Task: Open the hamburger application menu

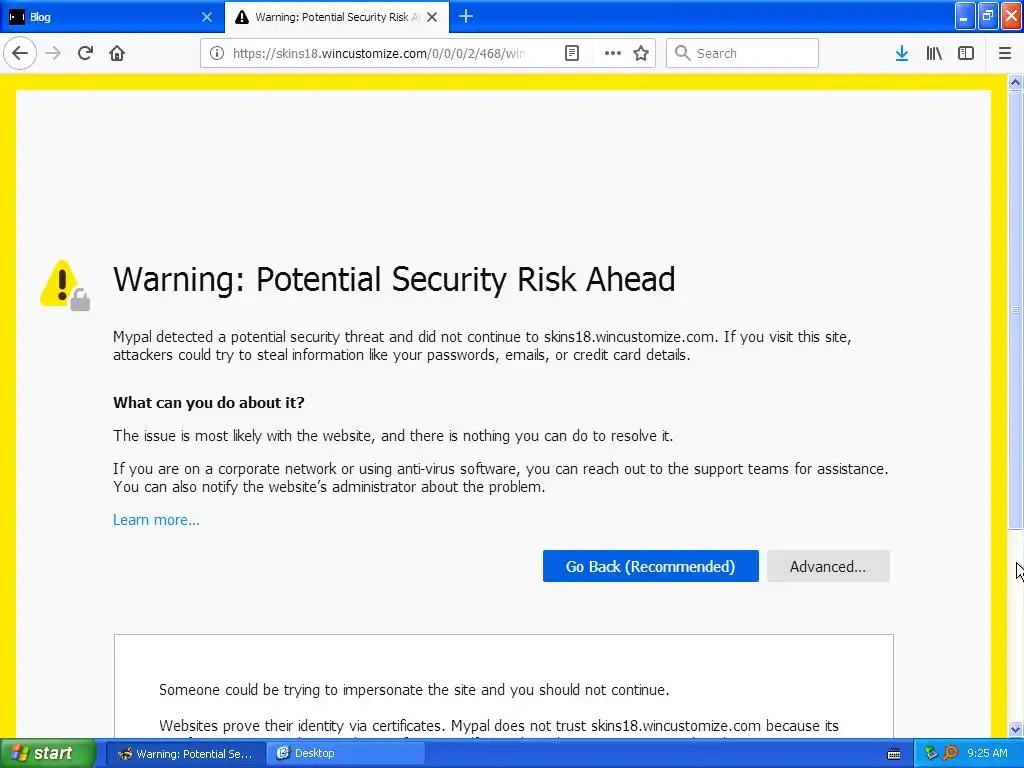Action: 1005,53
